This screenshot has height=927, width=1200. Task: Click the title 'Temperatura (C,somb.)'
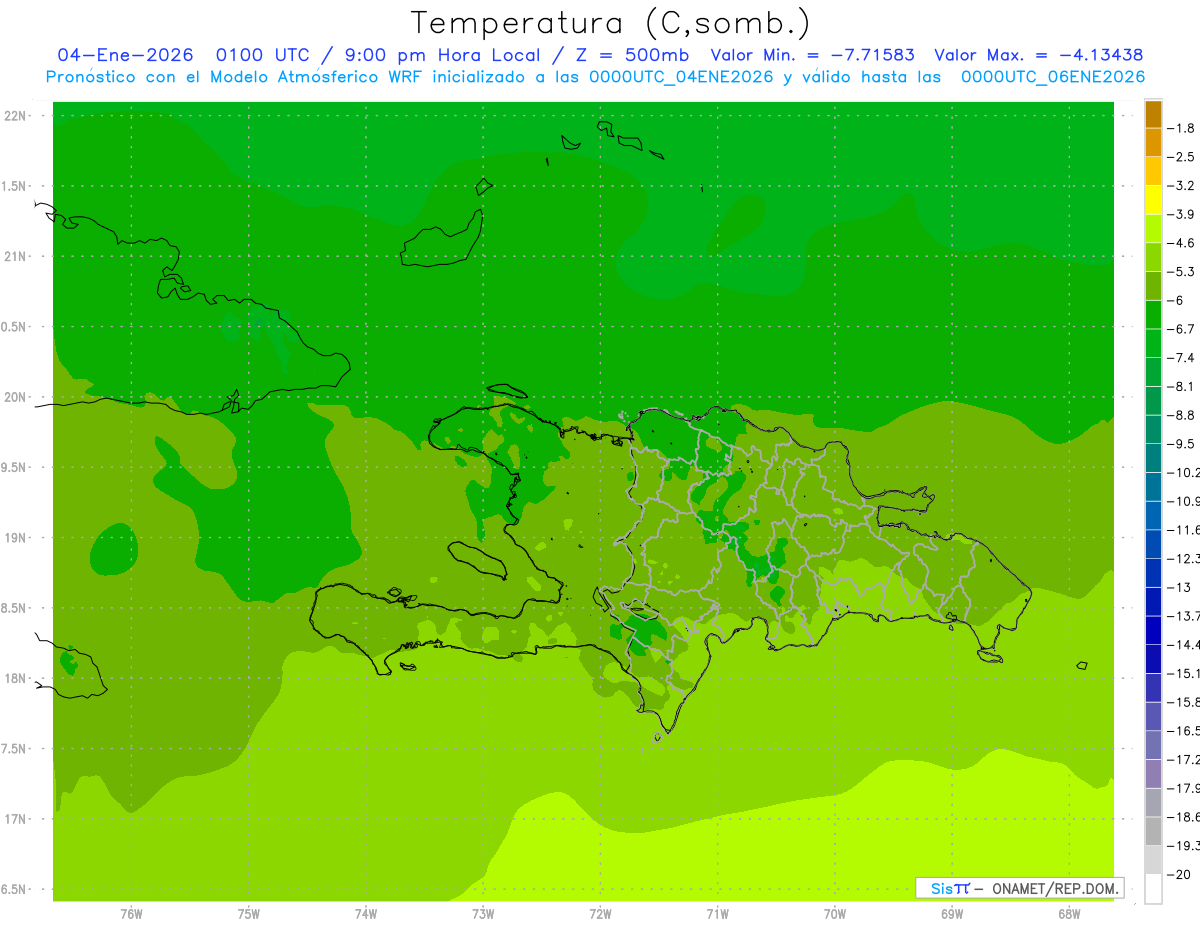click(611, 23)
